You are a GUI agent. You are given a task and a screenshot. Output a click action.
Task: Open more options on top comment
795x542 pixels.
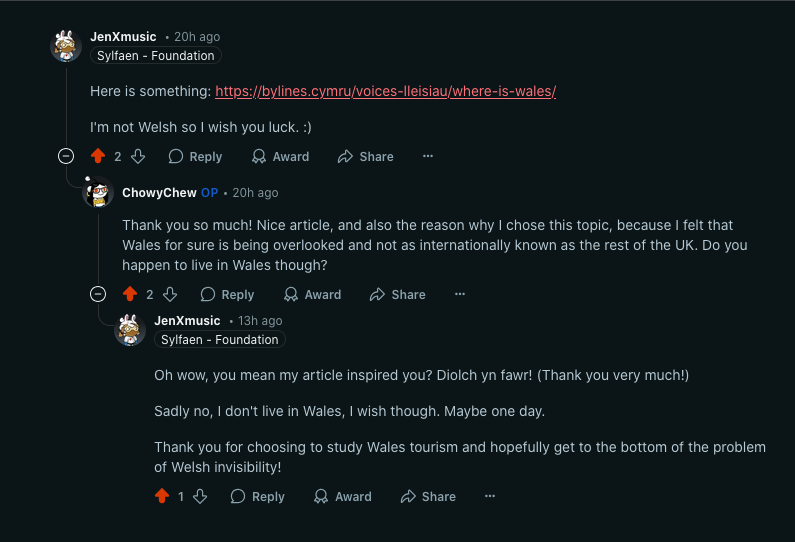(x=428, y=156)
